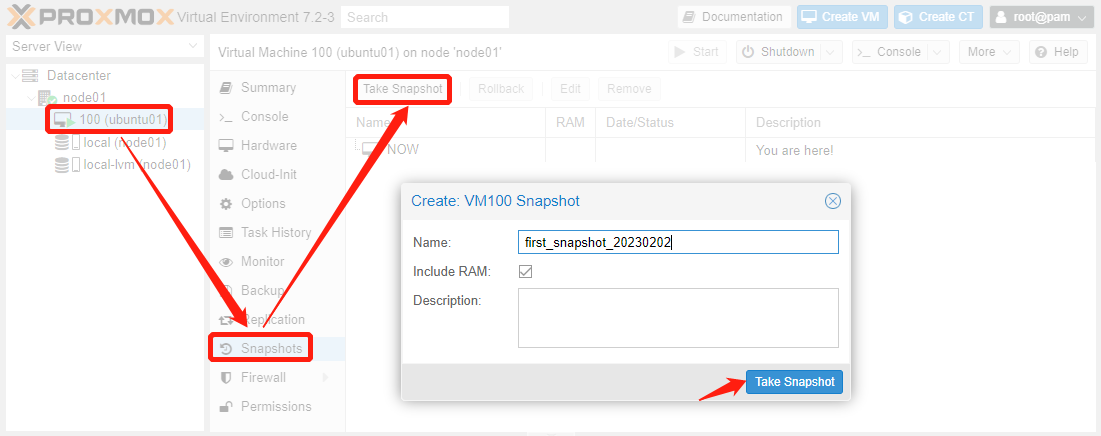Image resolution: width=1101 pixels, height=436 pixels.
Task: Click the Task History list icon
Action: tap(226, 232)
